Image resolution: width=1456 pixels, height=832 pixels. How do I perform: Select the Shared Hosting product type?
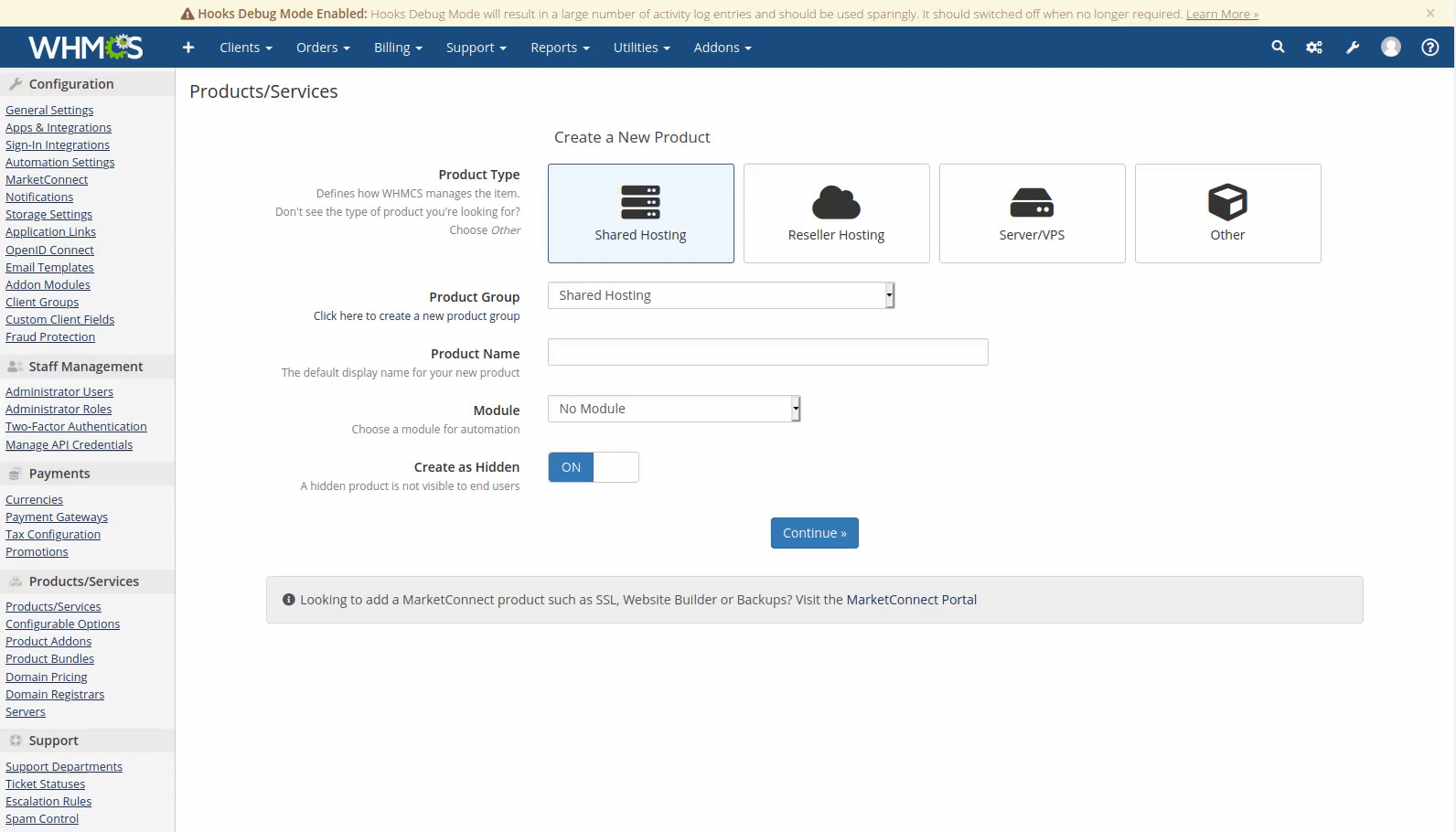click(641, 213)
